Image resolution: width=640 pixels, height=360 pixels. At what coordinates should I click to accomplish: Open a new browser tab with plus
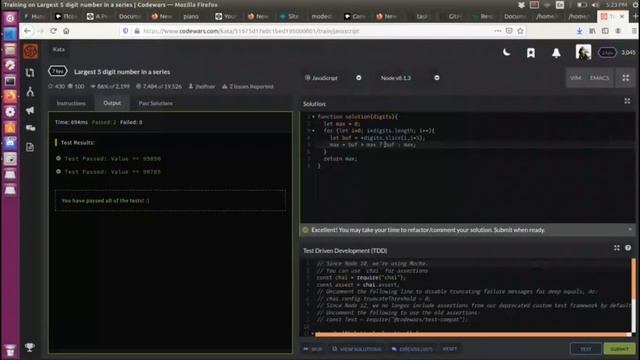point(635,16)
